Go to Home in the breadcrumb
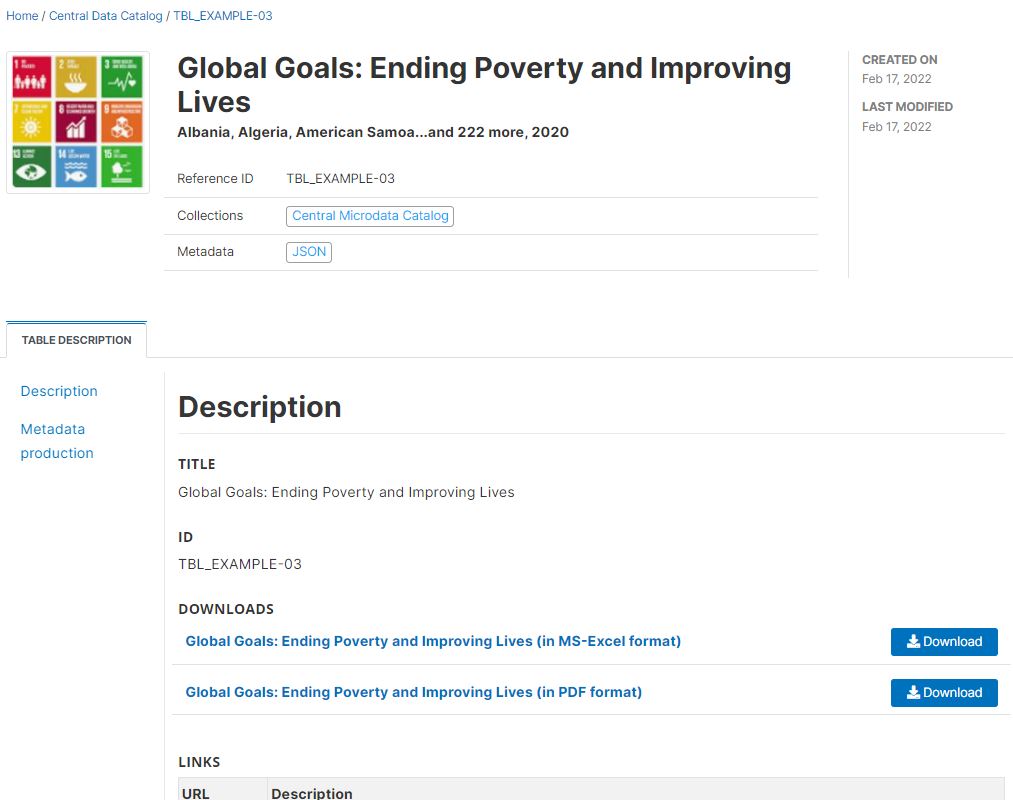1013x800 pixels. pos(22,16)
